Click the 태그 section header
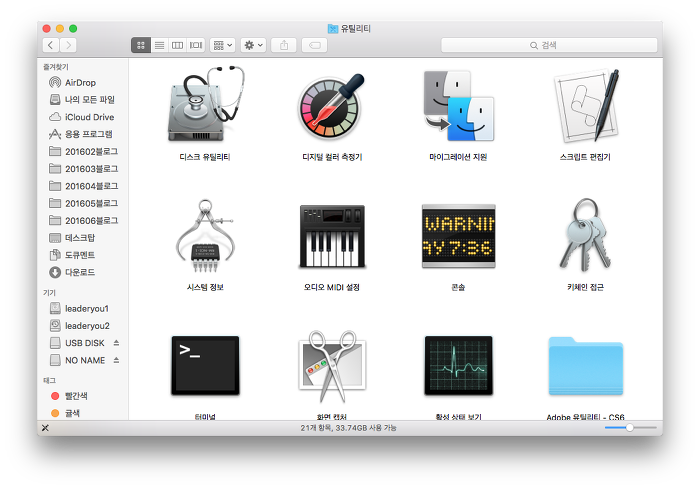Screen dimensions: 700x489 [49, 380]
